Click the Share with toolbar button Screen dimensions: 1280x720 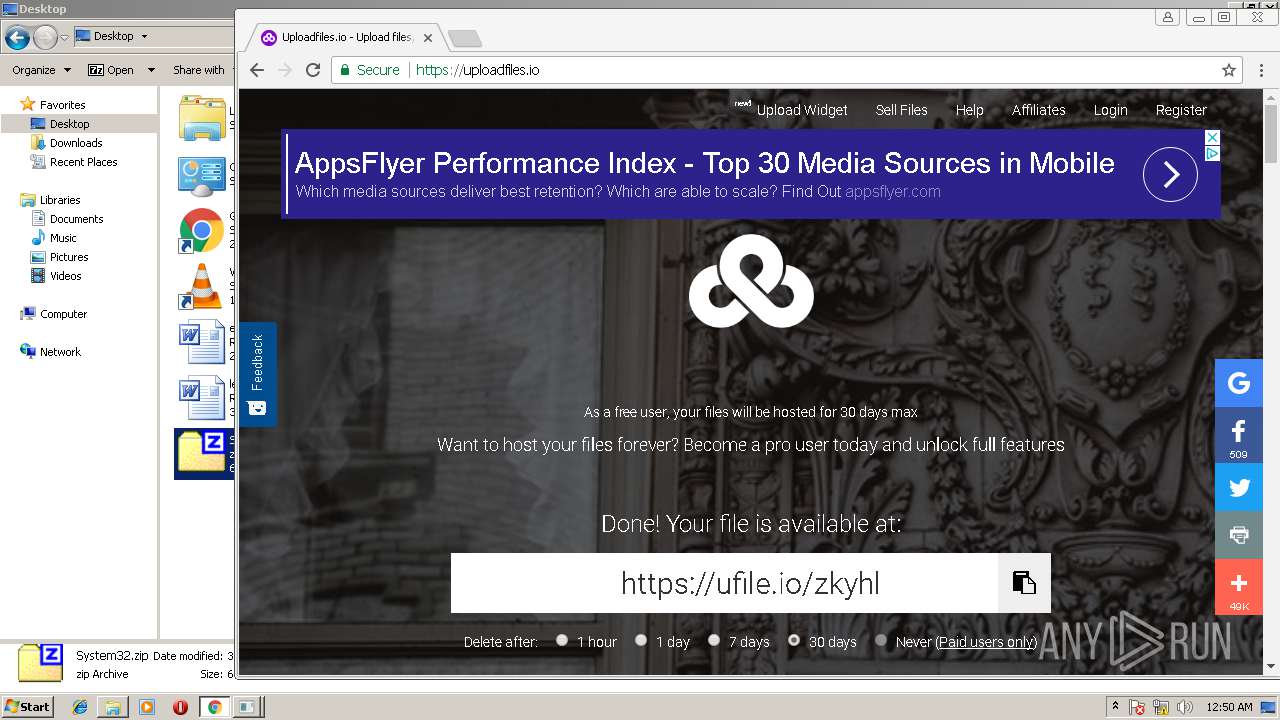(198, 70)
